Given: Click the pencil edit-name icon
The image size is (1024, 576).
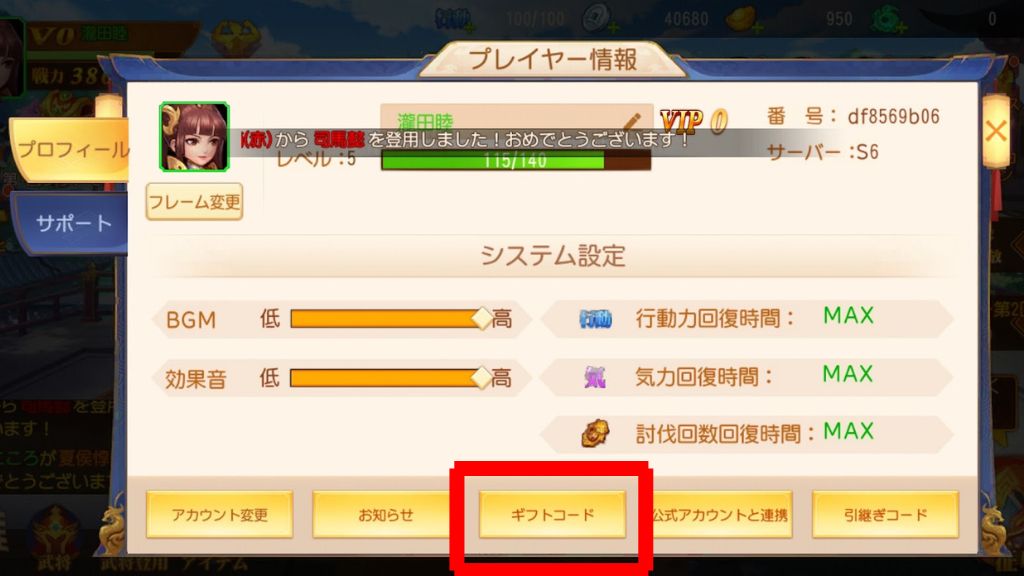Looking at the screenshot, I should (632, 121).
